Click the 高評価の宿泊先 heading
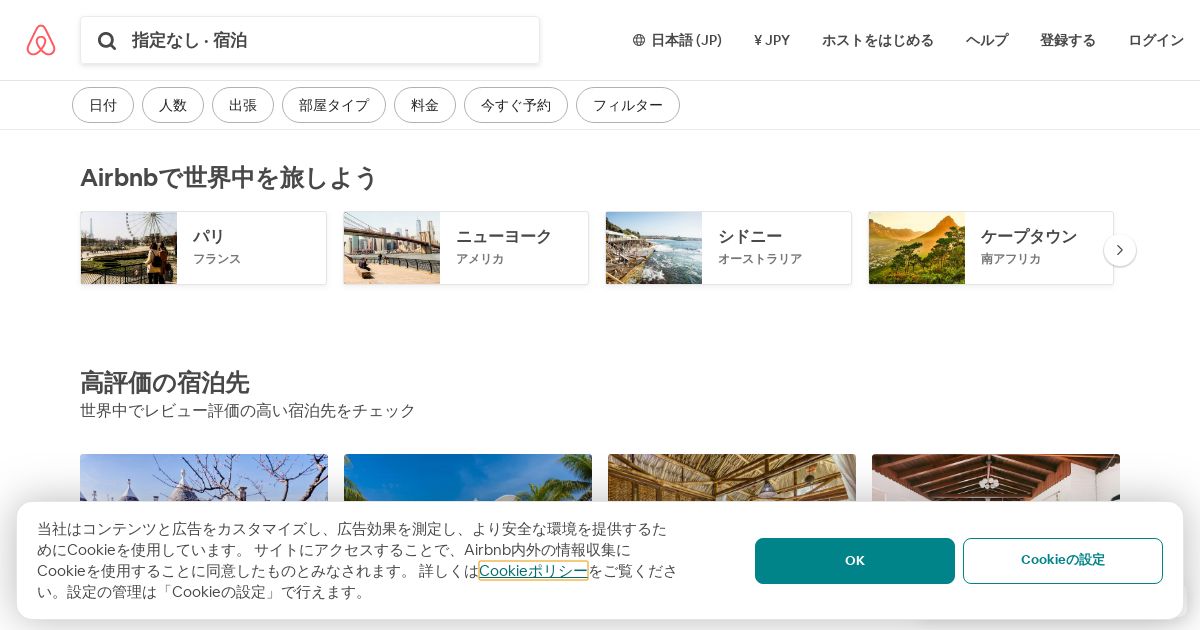The height and width of the screenshot is (630, 1200). pyautogui.click(x=165, y=383)
